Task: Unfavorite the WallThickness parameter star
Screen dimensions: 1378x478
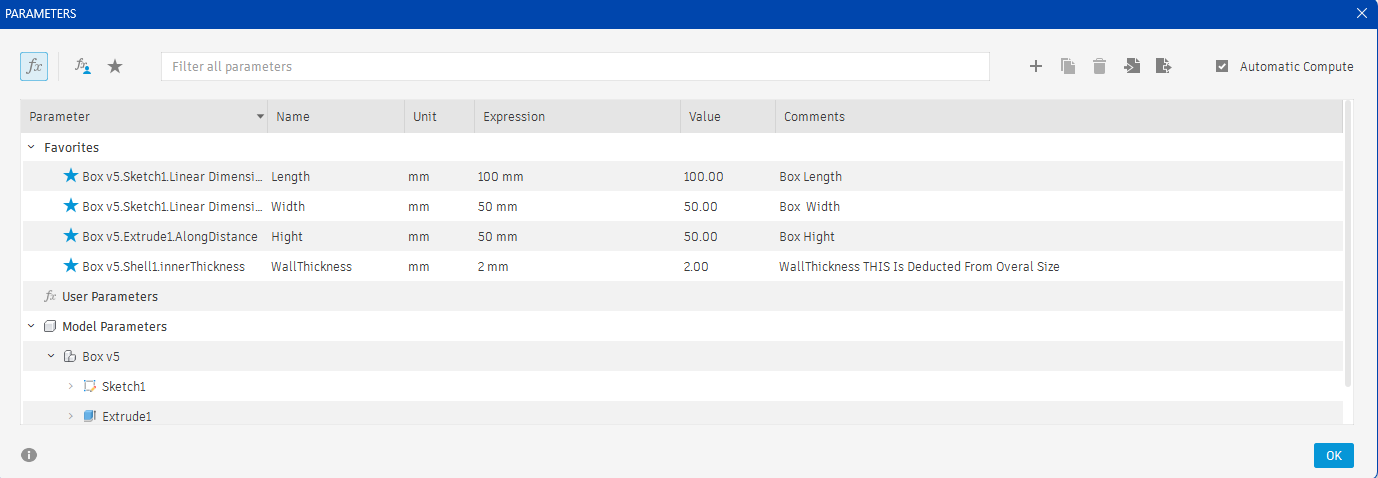Action: pyautogui.click(x=70, y=266)
